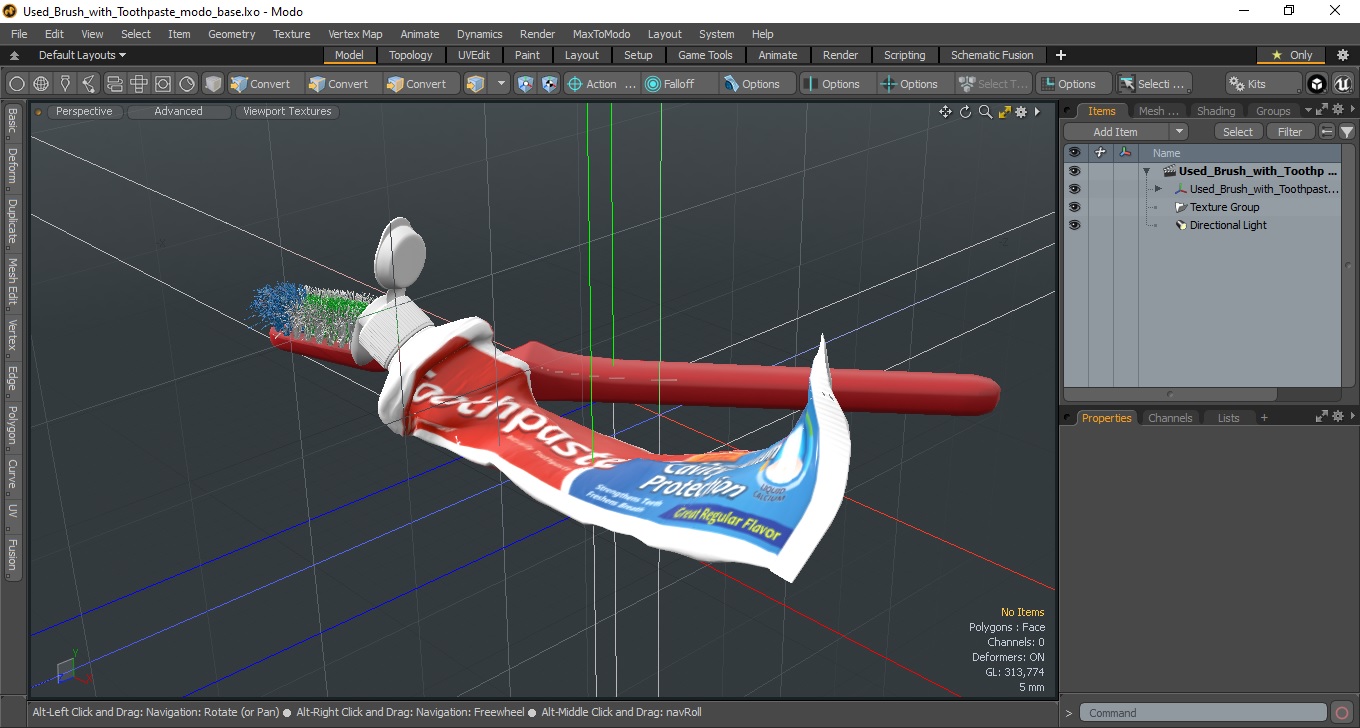
Task: Click into the Command input field
Action: click(x=1203, y=713)
